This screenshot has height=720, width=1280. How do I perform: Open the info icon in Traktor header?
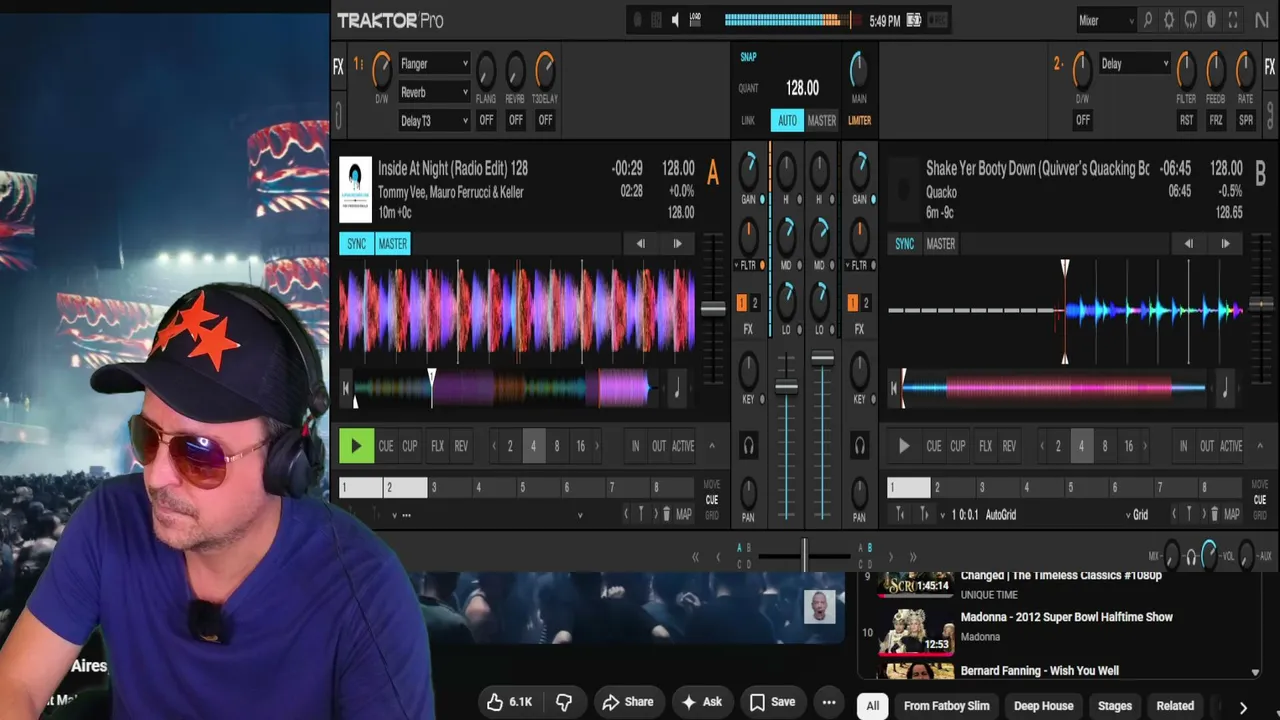tap(1211, 20)
